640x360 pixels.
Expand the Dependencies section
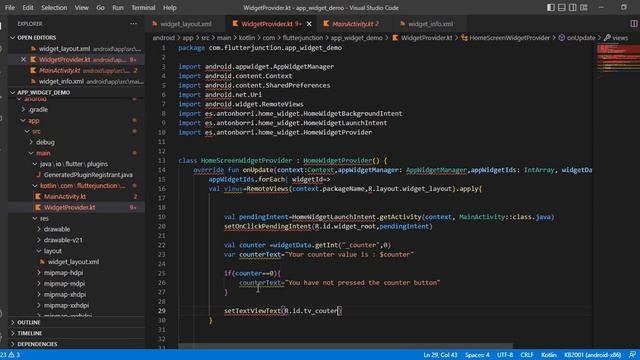tap(77, 344)
